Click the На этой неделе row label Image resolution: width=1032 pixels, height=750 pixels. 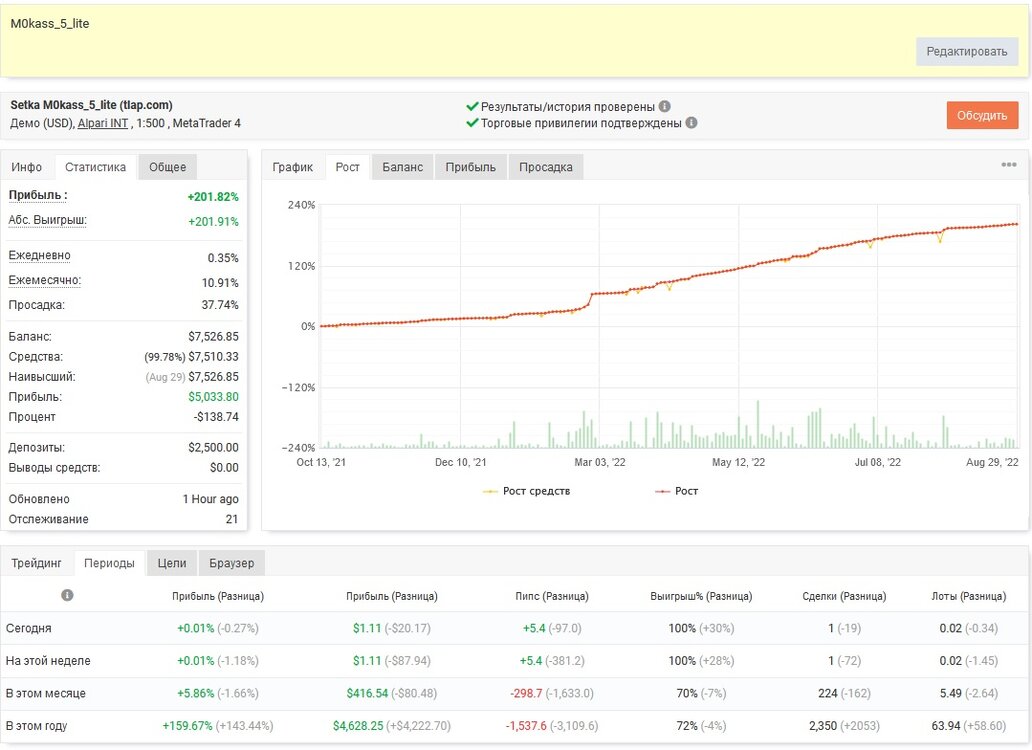[x=48, y=661]
